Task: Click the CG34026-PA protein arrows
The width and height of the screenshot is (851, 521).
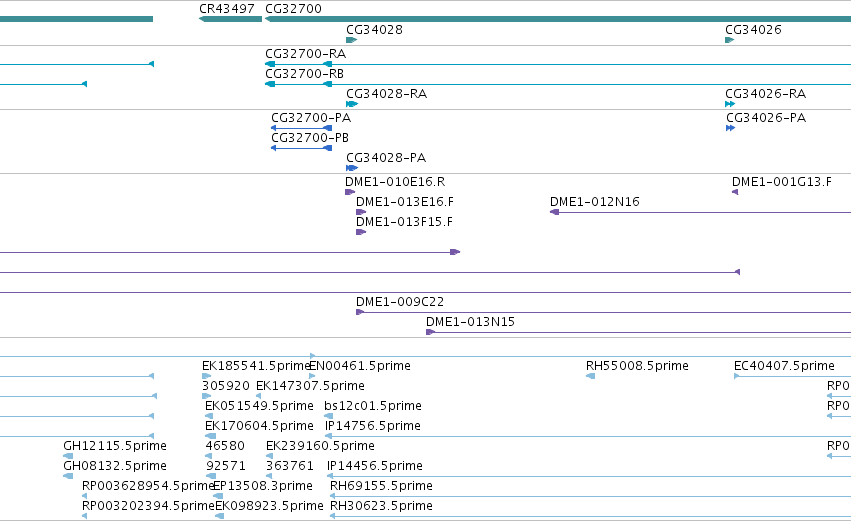Action: tap(731, 128)
